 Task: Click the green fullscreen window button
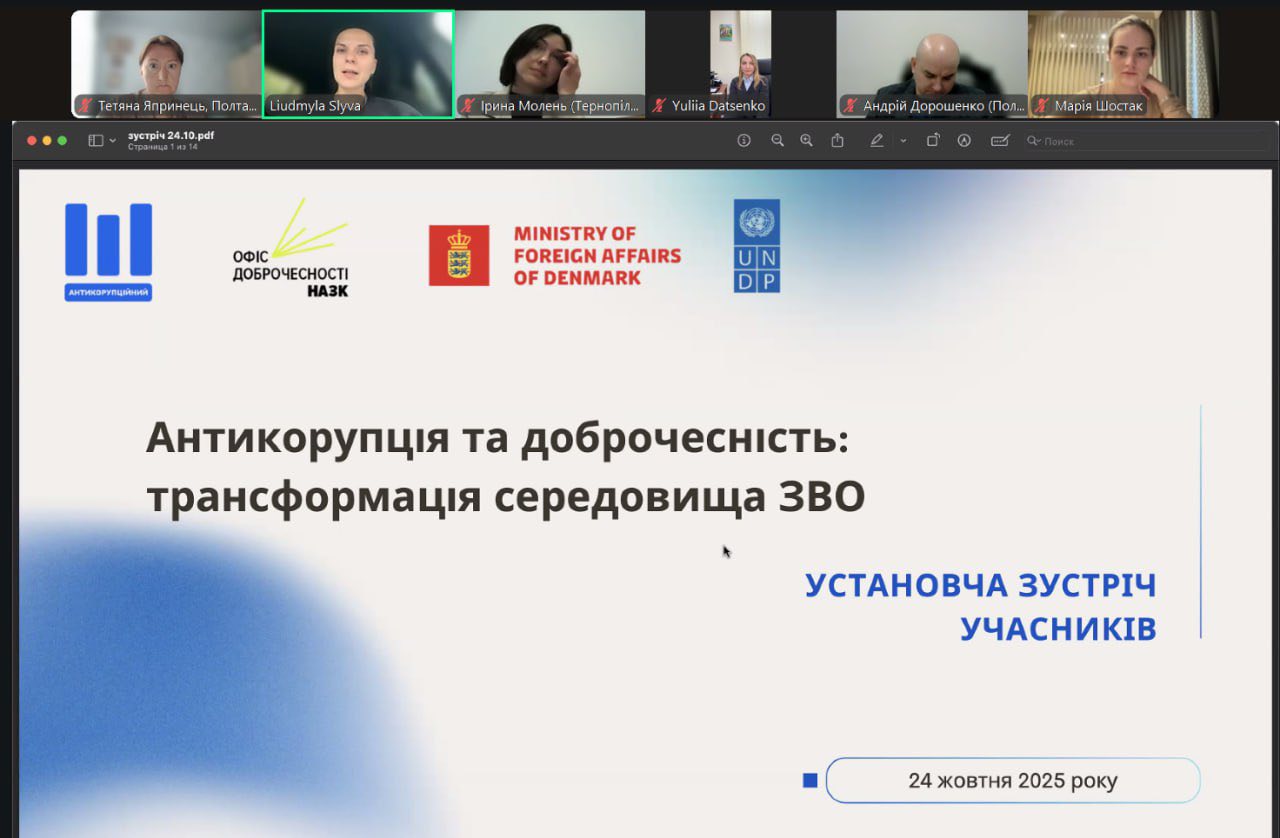62,141
